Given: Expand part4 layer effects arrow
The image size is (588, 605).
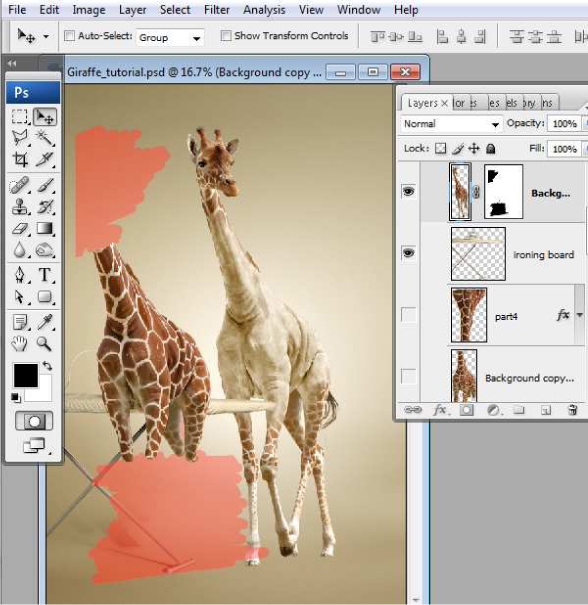Looking at the screenshot, I should pos(580,315).
